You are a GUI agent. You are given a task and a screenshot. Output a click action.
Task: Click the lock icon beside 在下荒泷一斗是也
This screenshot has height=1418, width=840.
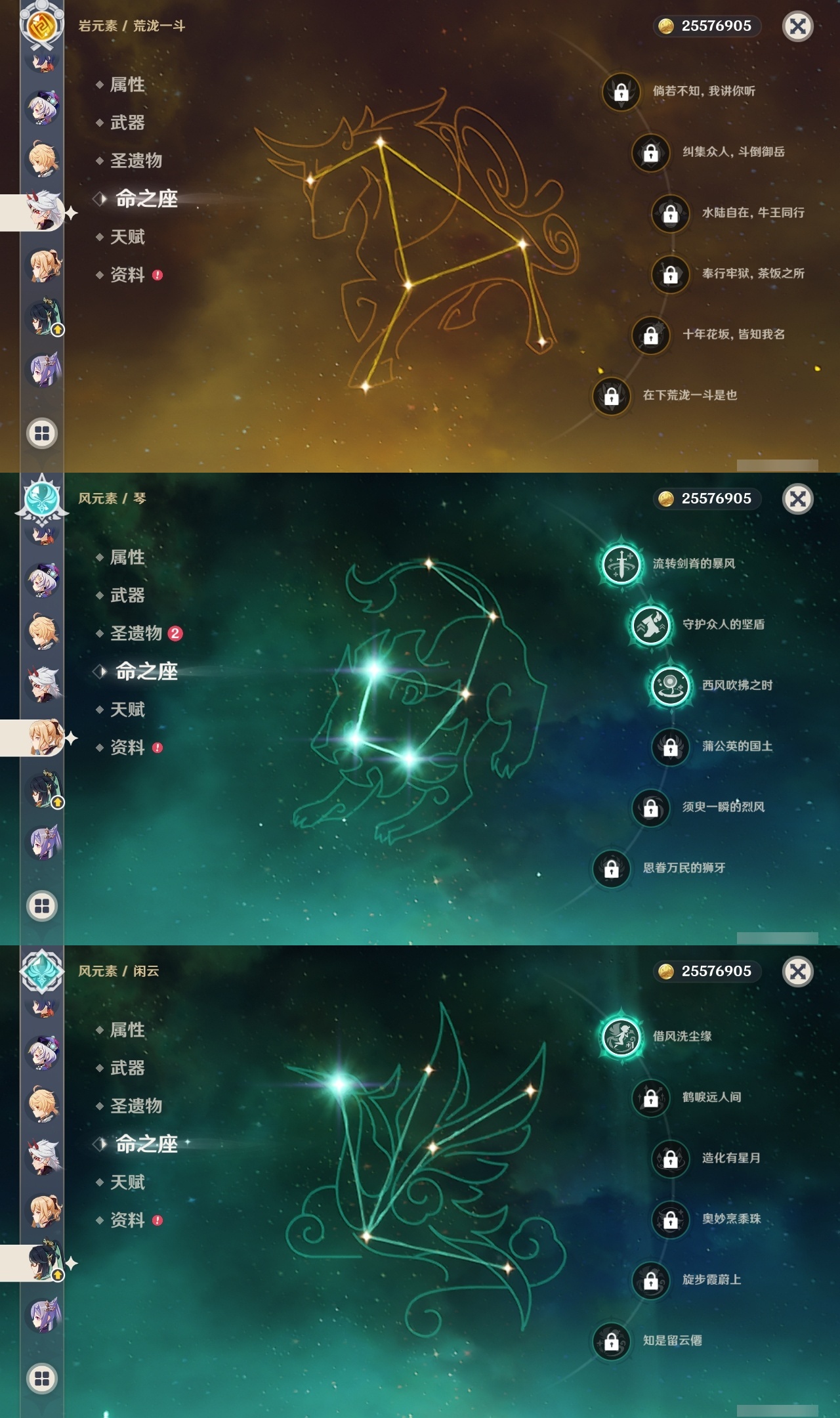[x=611, y=396]
